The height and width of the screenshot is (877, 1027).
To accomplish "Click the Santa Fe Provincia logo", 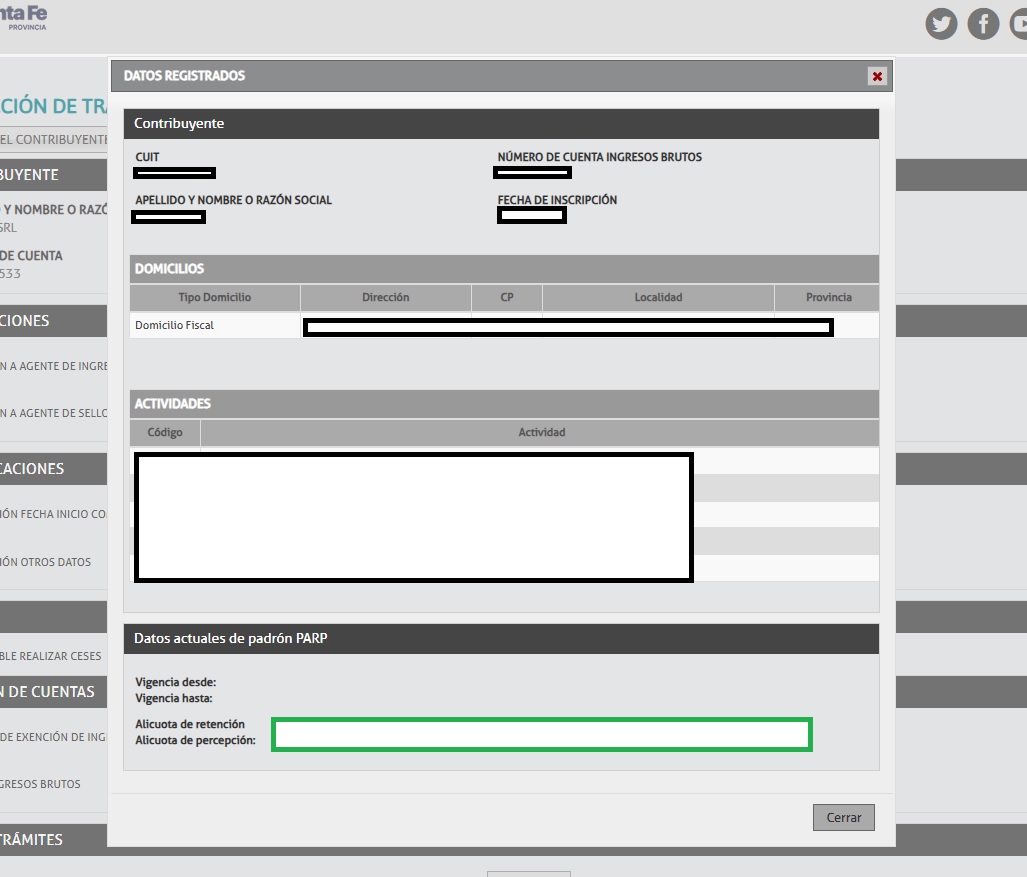I will tap(24, 17).
